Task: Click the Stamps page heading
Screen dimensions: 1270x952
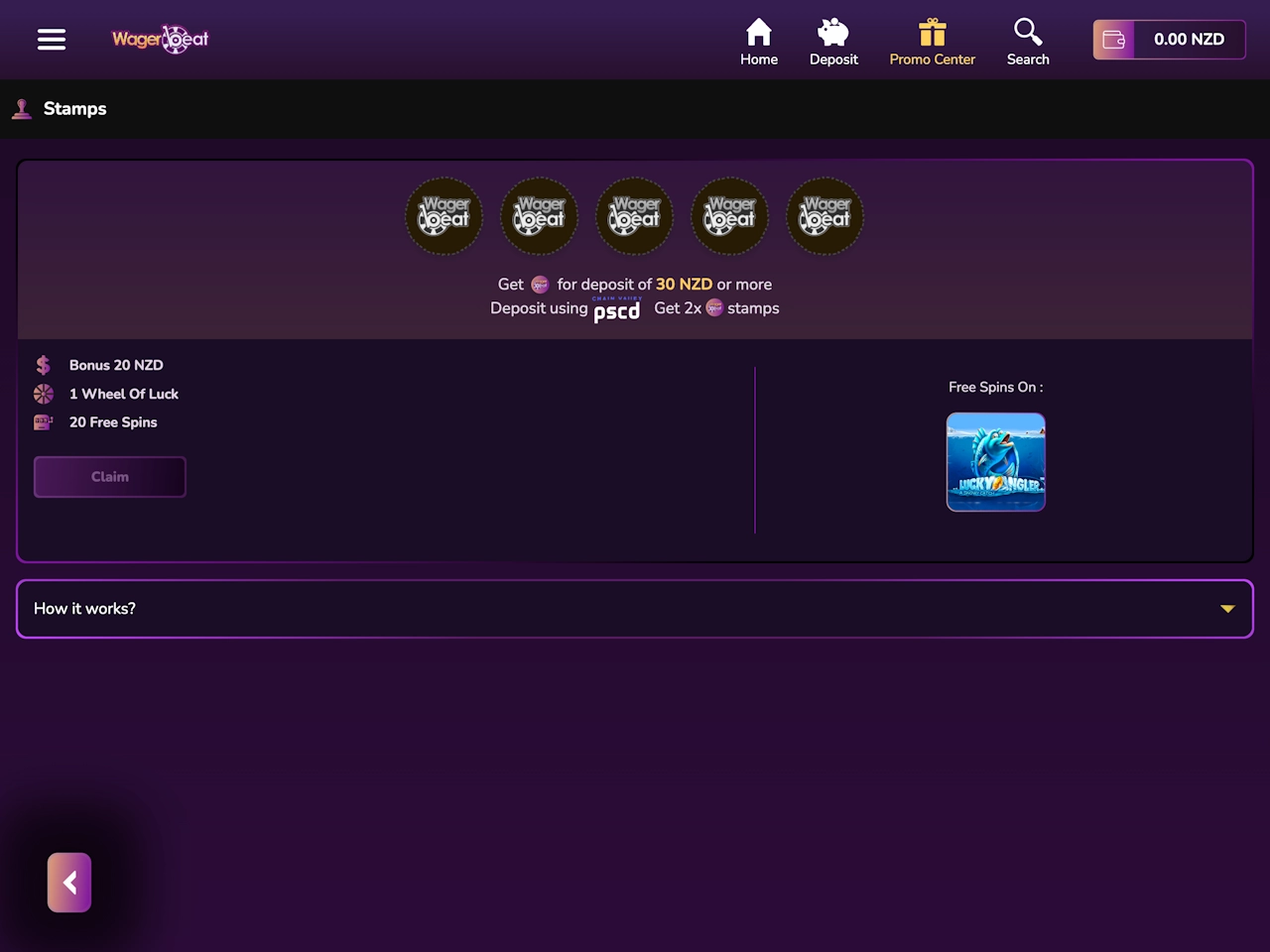Action: [74, 109]
